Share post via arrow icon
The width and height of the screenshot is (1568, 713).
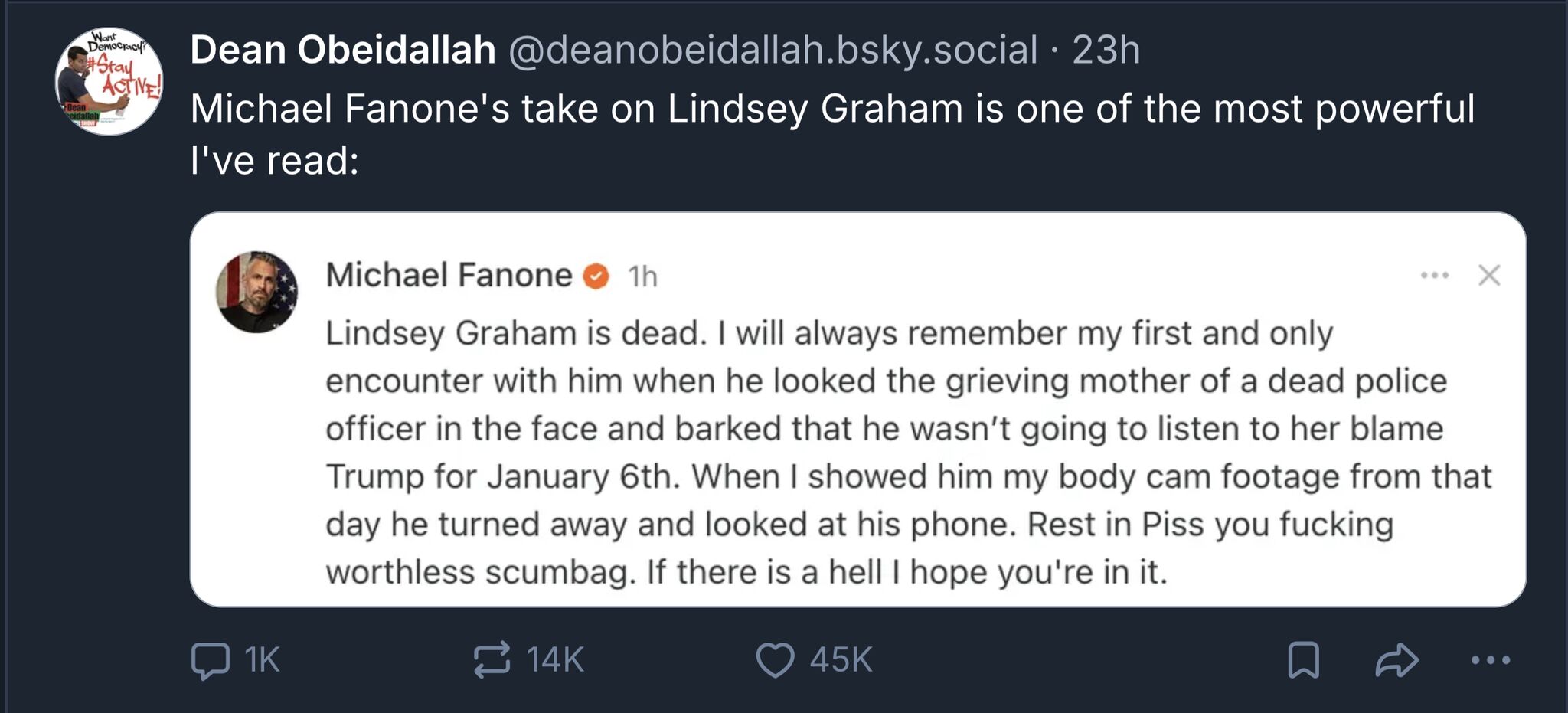(1396, 660)
